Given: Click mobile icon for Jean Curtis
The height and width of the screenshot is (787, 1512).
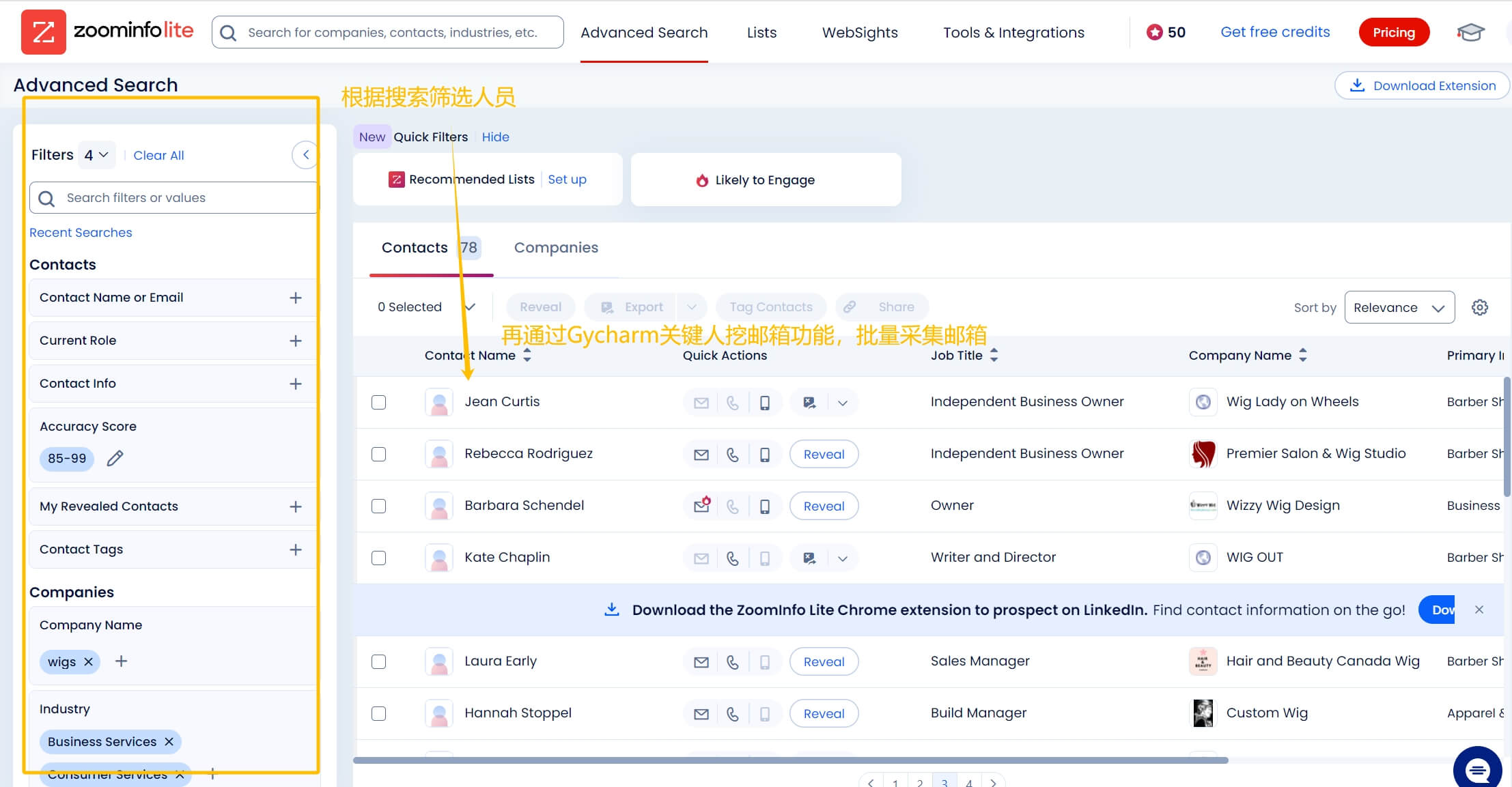Looking at the screenshot, I should tap(765, 403).
